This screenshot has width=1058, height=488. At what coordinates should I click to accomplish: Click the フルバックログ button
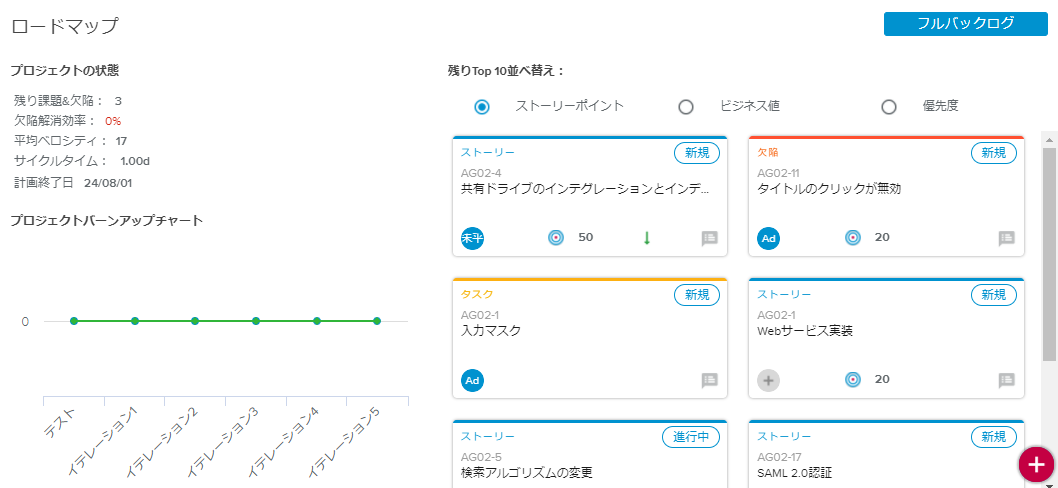pyautogui.click(x=965, y=24)
